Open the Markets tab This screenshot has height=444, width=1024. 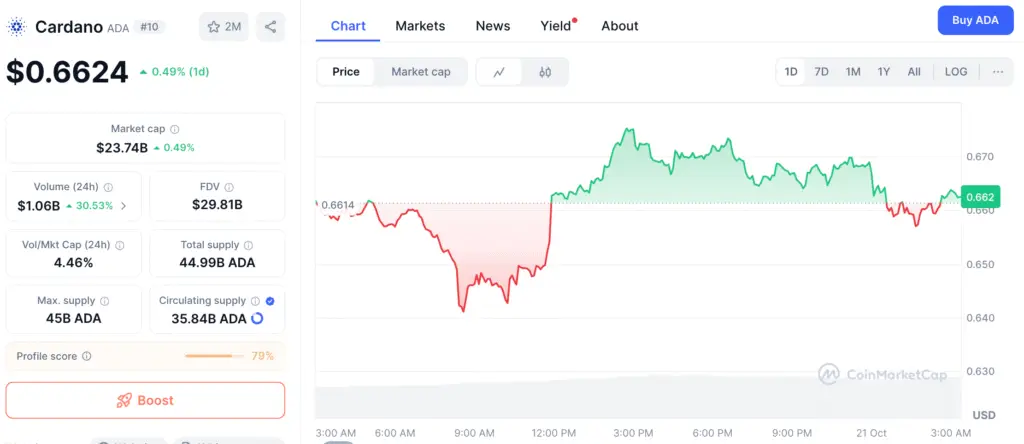click(x=420, y=26)
